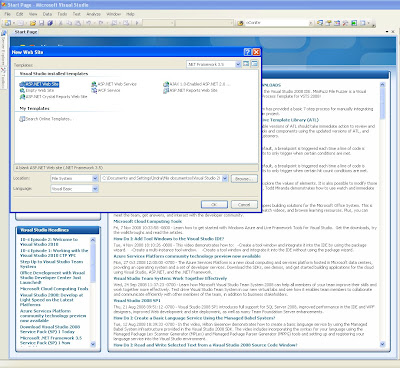
Task: Open Azure Services Platform community preview link
Action: (187, 256)
